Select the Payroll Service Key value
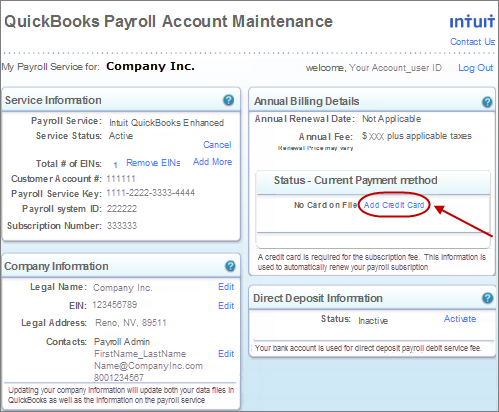 [151, 193]
